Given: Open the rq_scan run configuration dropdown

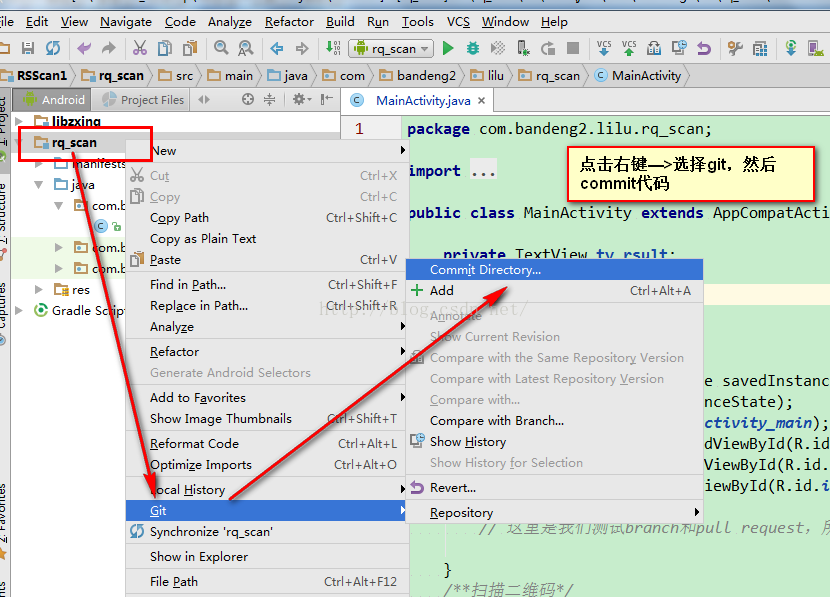Looking at the screenshot, I should (391, 48).
